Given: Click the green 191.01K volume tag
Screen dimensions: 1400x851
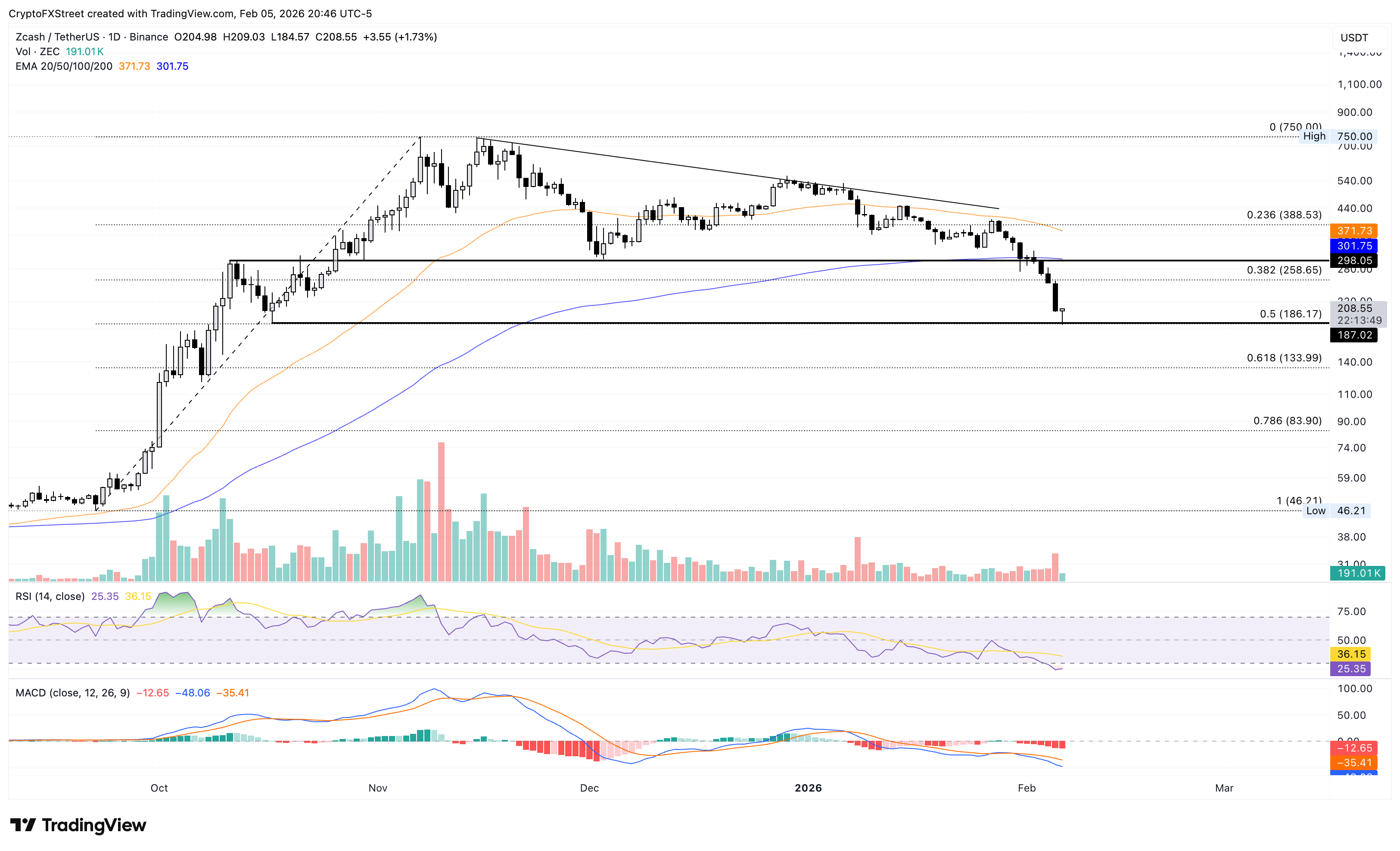Looking at the screenshot, I should pyautogui.click(x=1357, y=573).
